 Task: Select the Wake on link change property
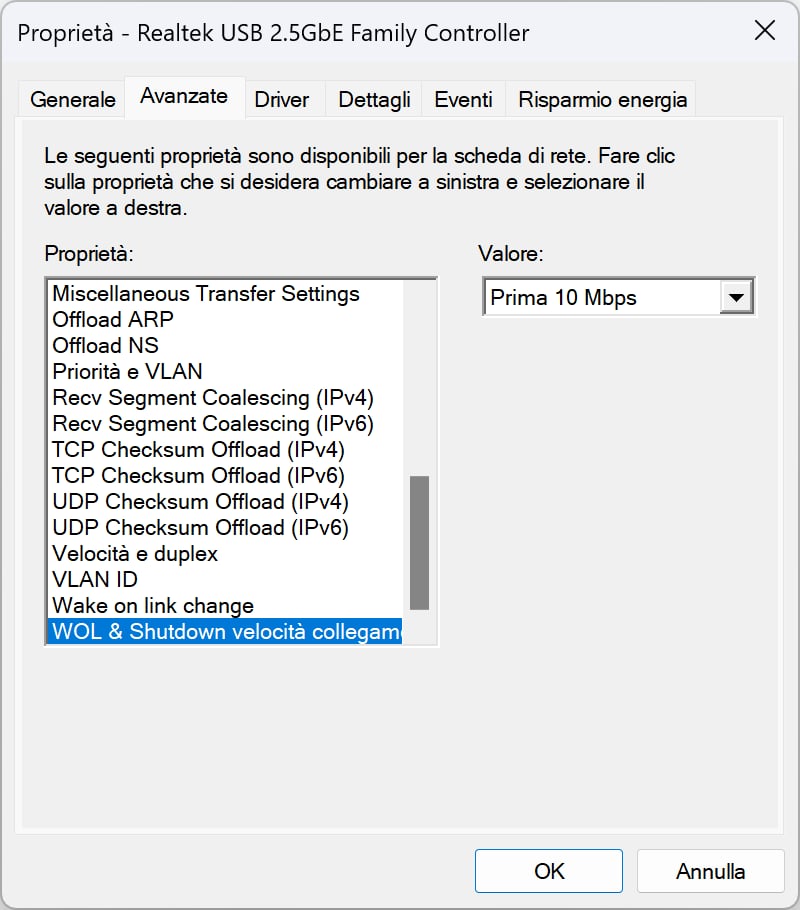pos(225,605)
